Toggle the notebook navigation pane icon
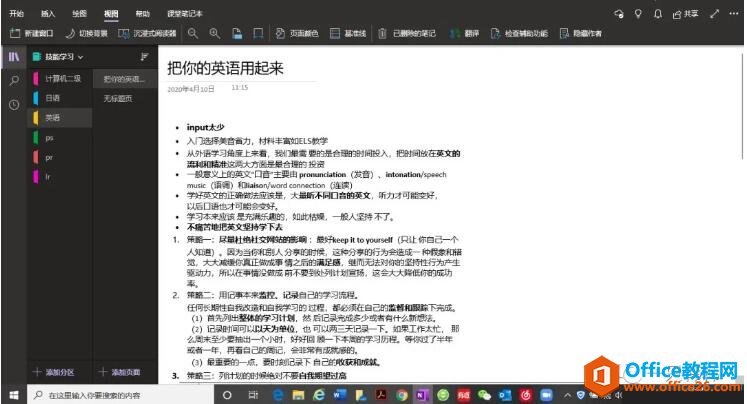This screenshot has width=747, height=404. 14,57
